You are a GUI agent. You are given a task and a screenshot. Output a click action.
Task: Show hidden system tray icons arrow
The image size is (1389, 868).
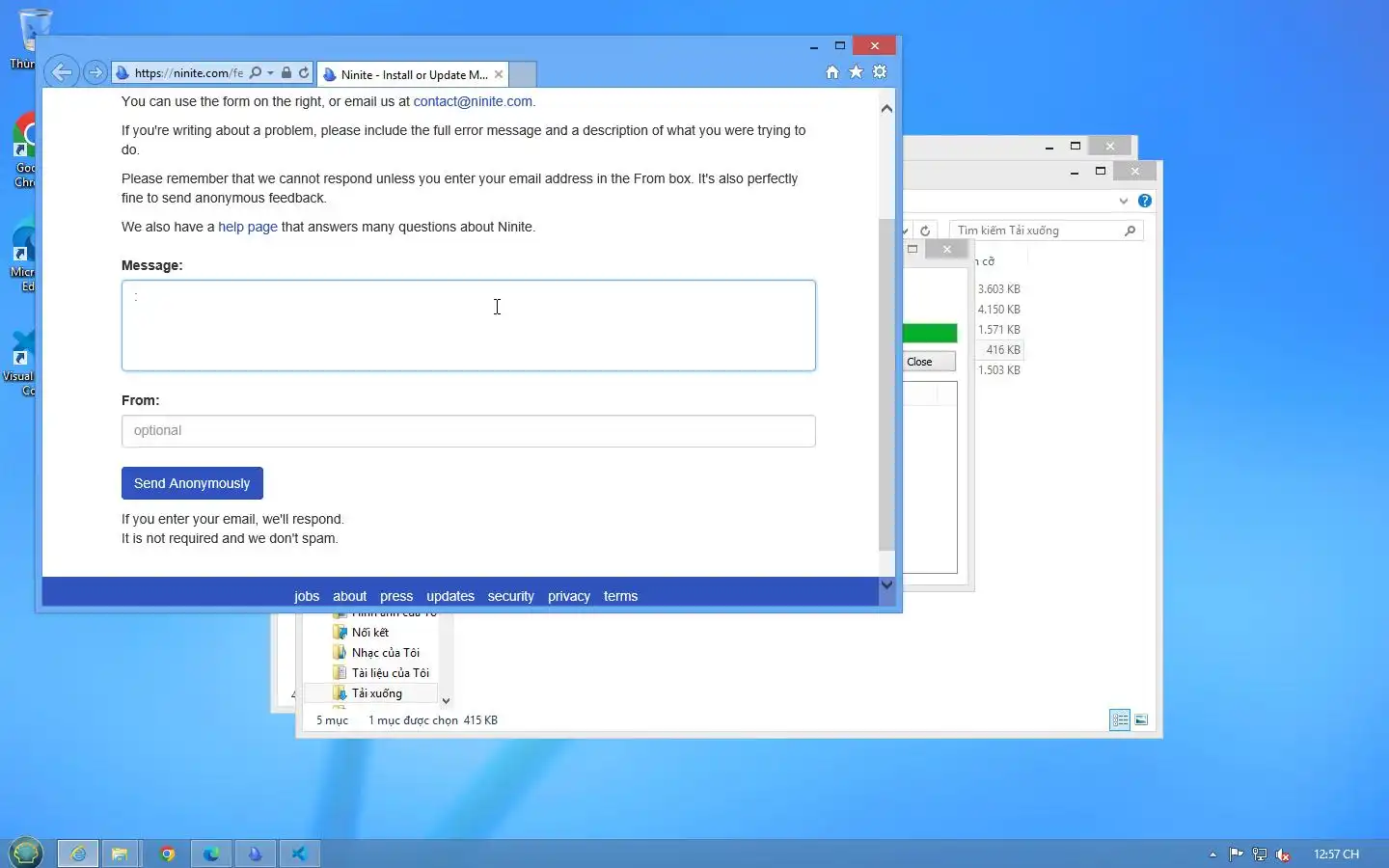[x=1212, y=854]
